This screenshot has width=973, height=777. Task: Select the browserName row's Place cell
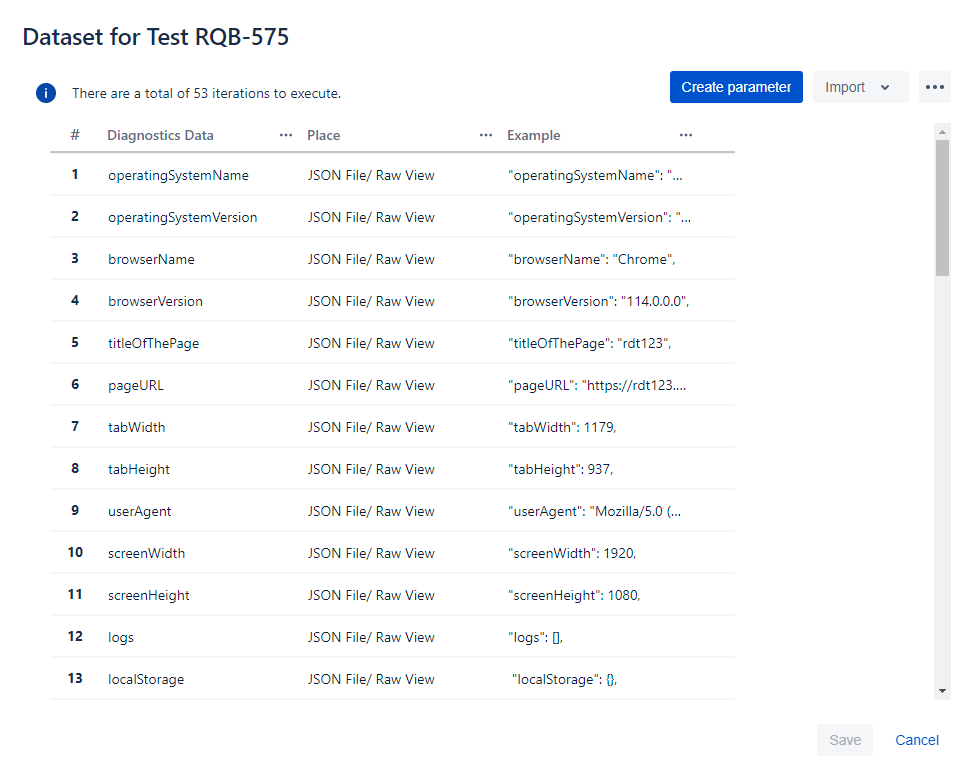click(x=371, y=259)
